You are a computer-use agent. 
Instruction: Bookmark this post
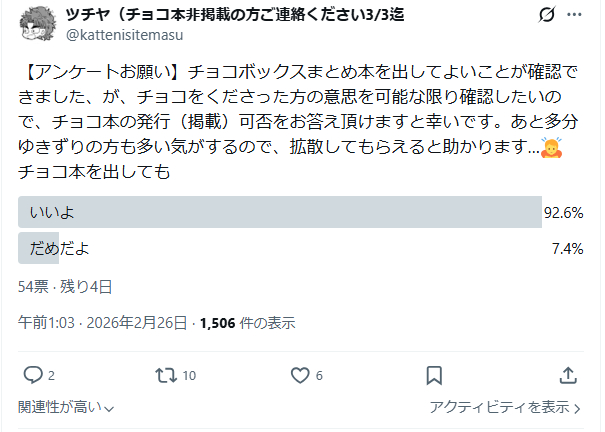click(434, 375)
